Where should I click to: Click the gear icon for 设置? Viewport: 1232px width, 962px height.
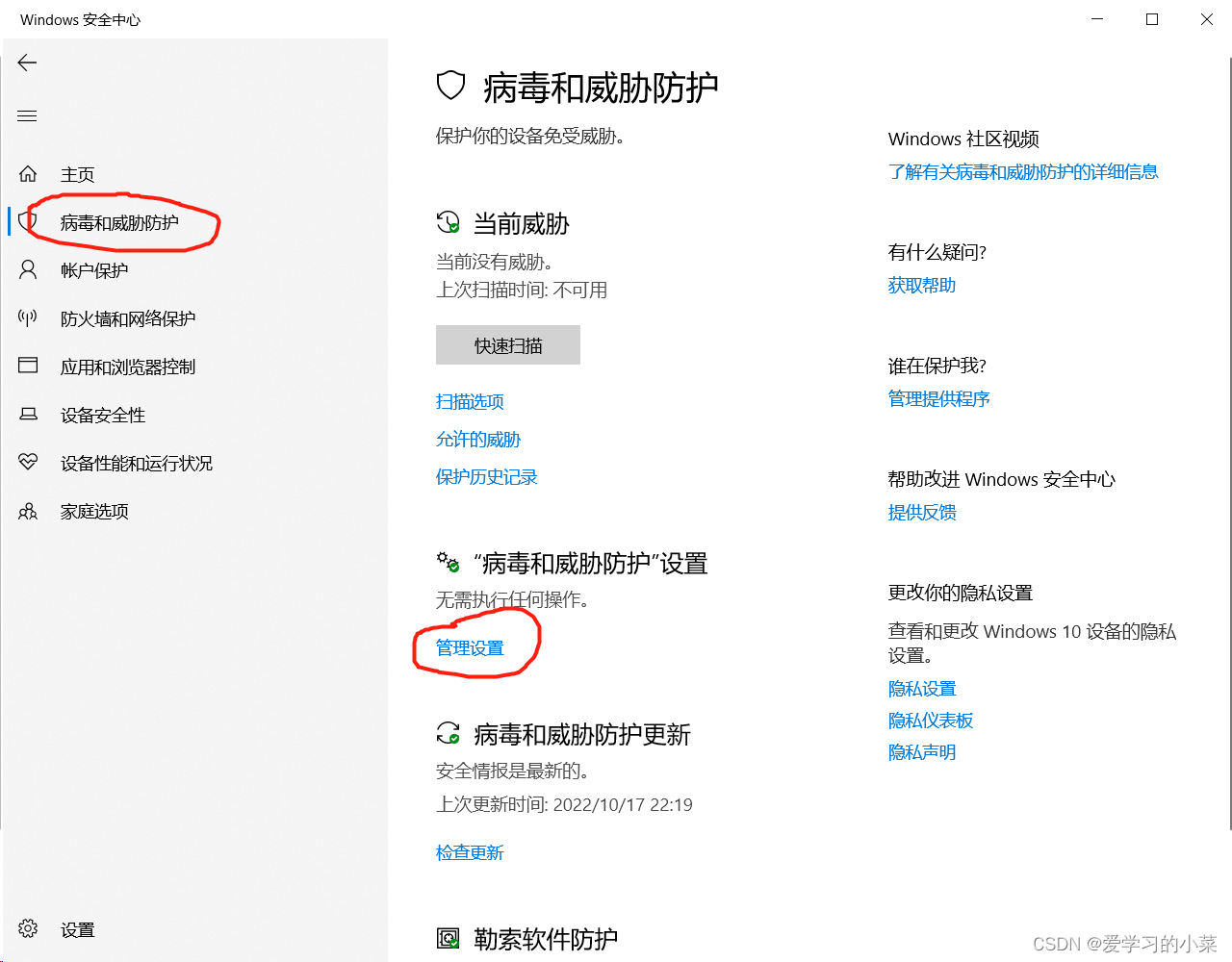coord(28,928)
